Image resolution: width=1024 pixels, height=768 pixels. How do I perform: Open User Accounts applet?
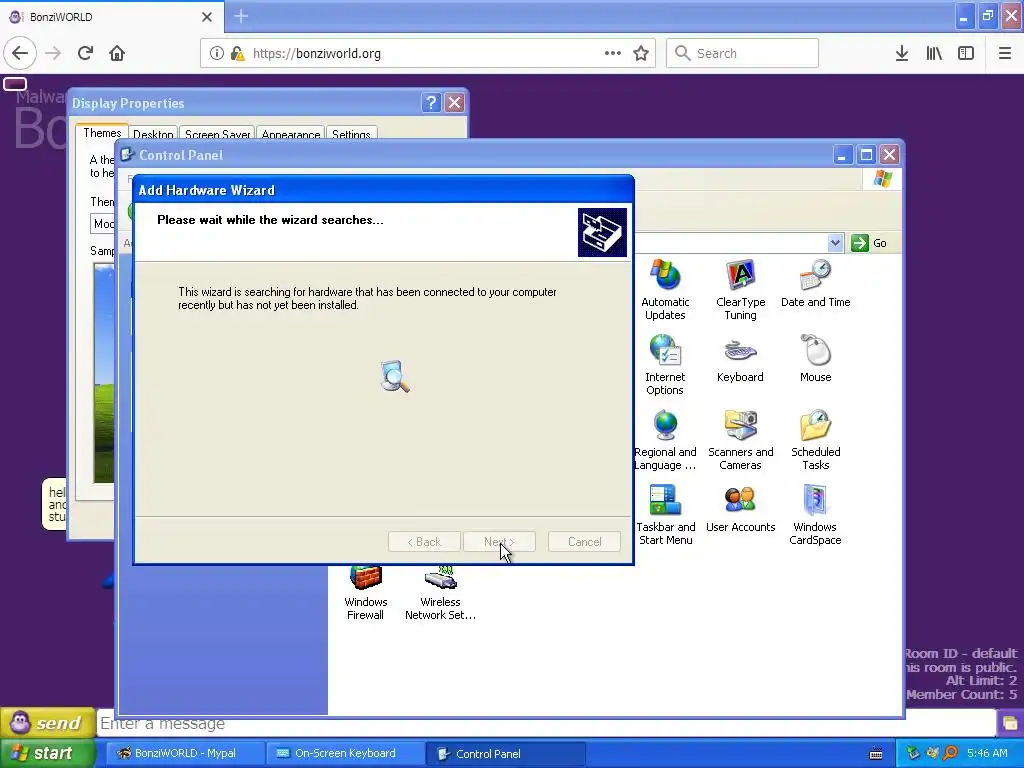(740, 509)
